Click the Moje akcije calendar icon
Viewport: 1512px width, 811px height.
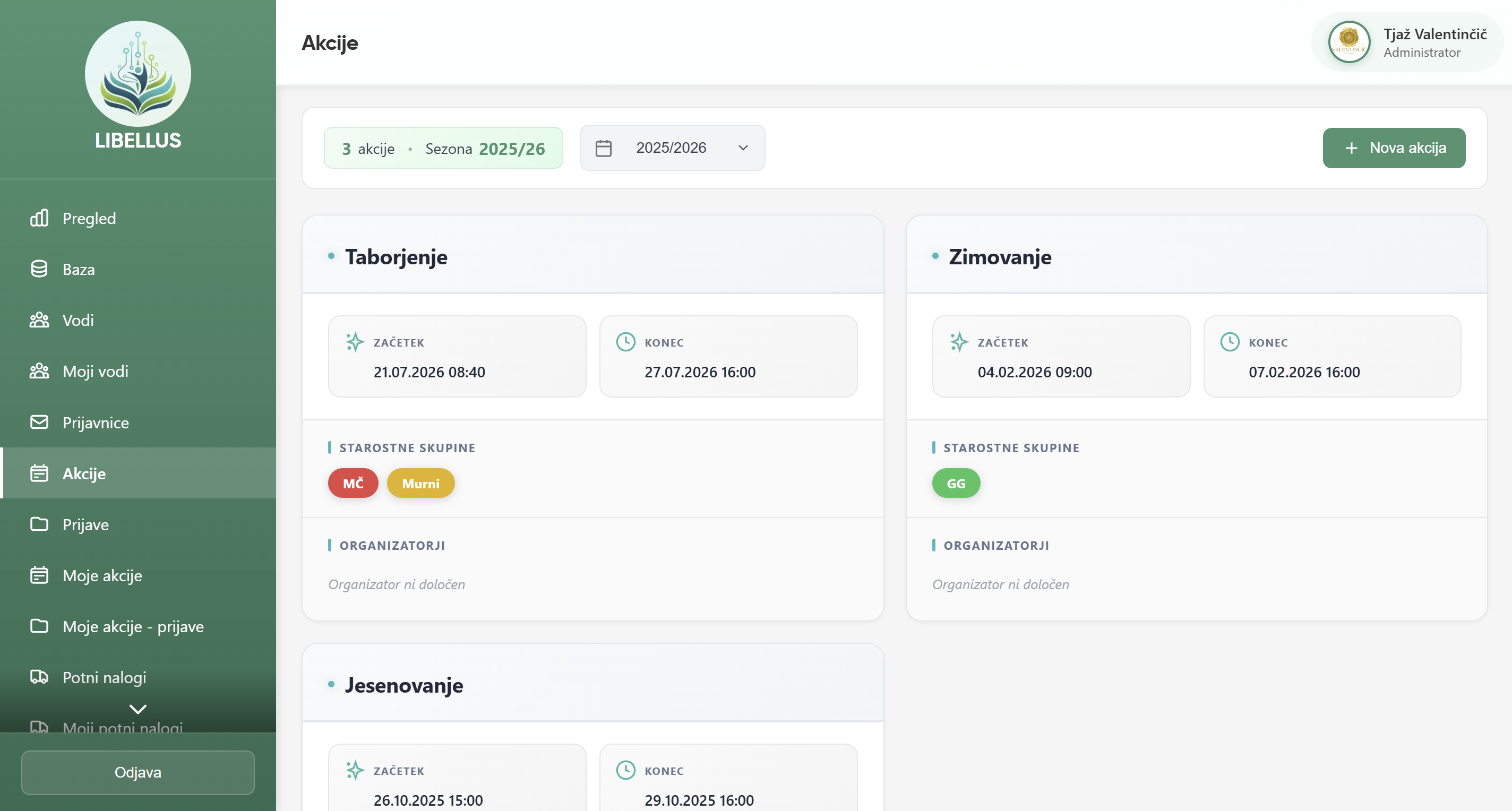[x=39, y=575]
